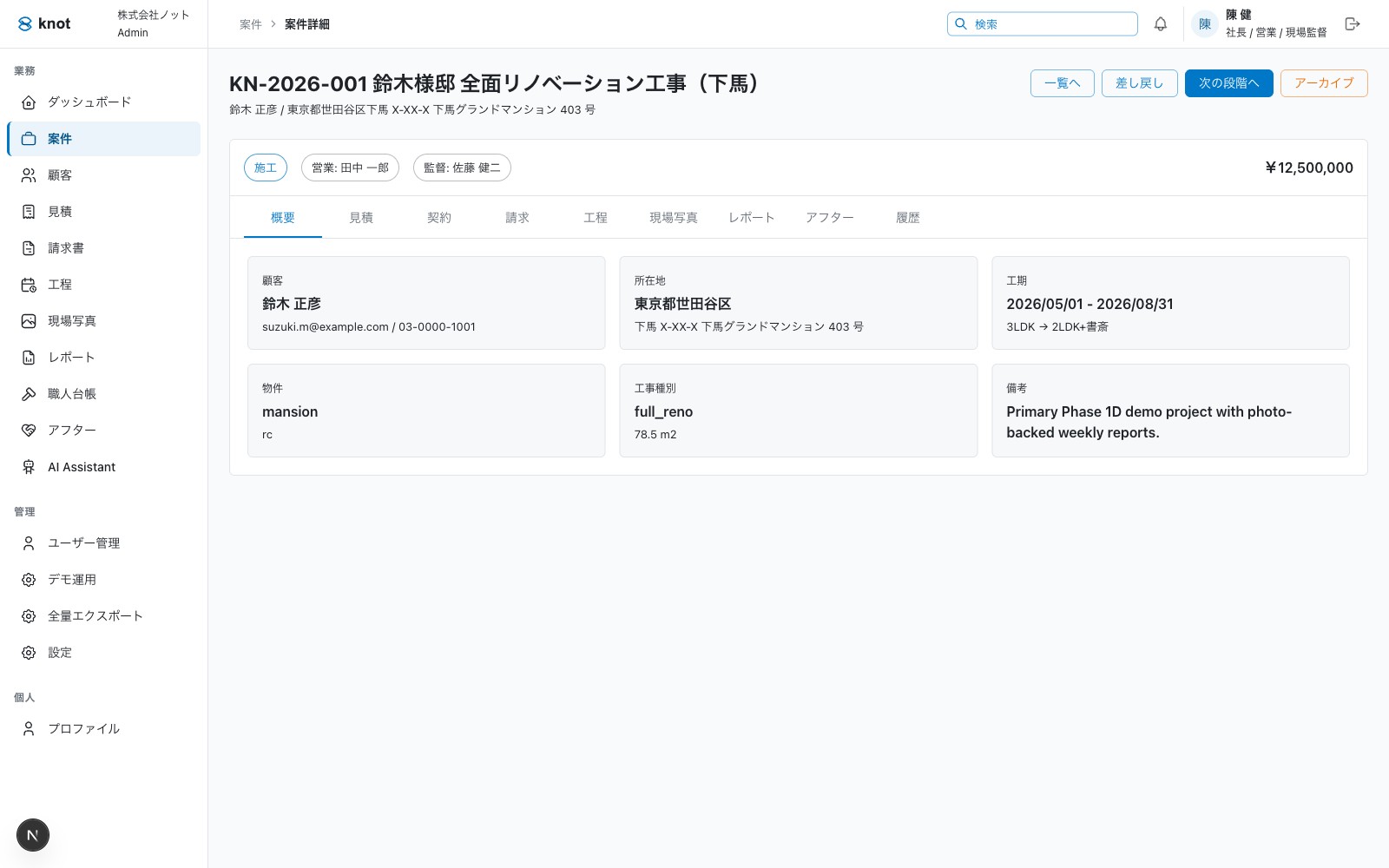Open the デモ運用 gear icon

(x=29, y=580)
